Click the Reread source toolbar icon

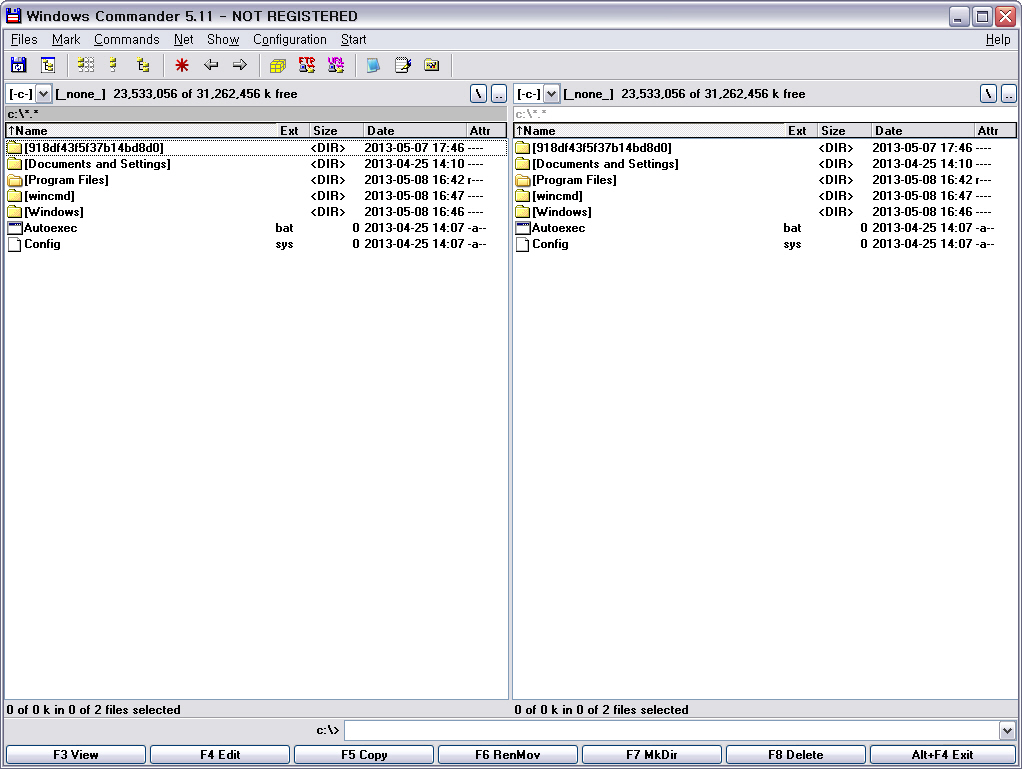coord(18,65)
